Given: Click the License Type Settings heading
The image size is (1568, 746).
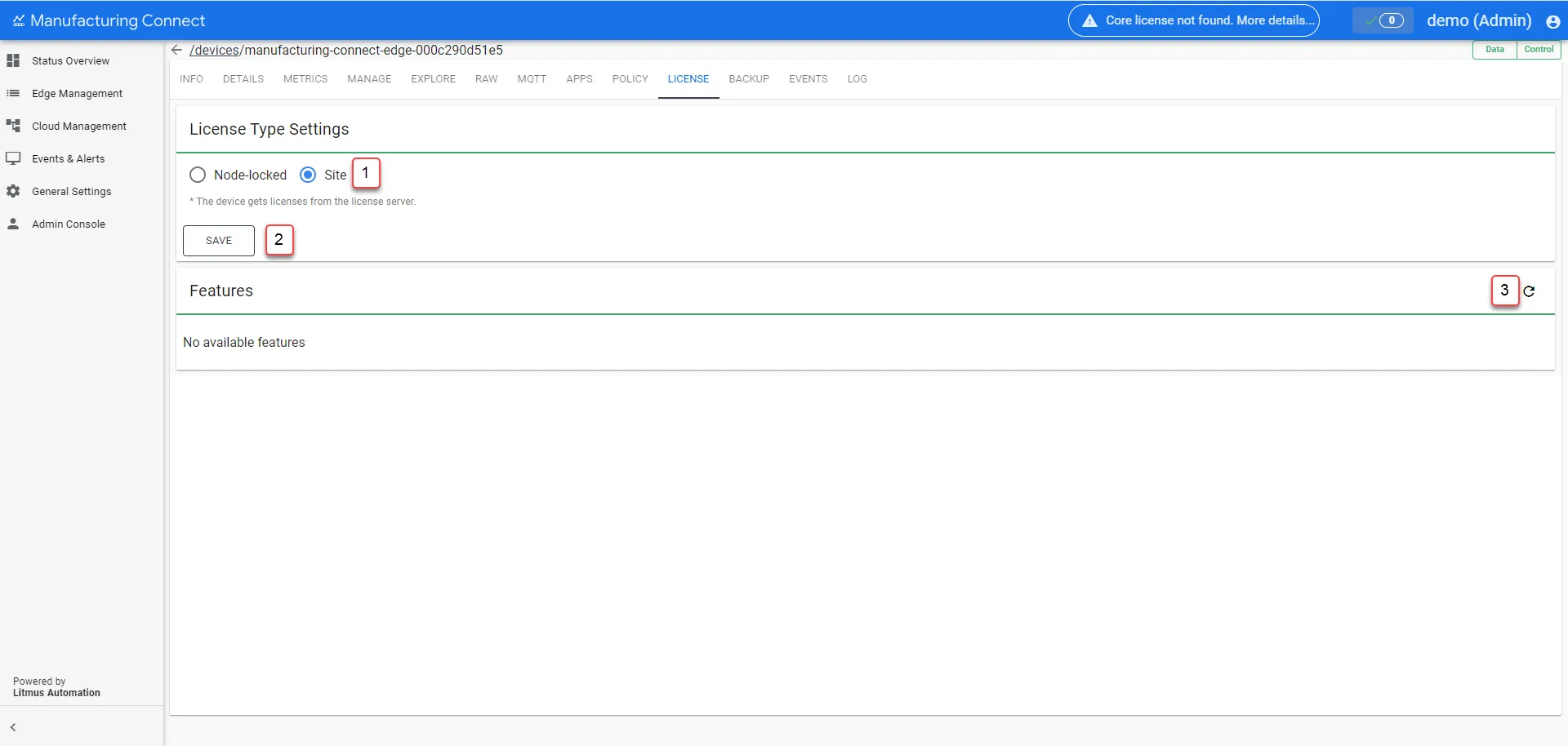Looking at the screenshot, I should tap(269, 129).
